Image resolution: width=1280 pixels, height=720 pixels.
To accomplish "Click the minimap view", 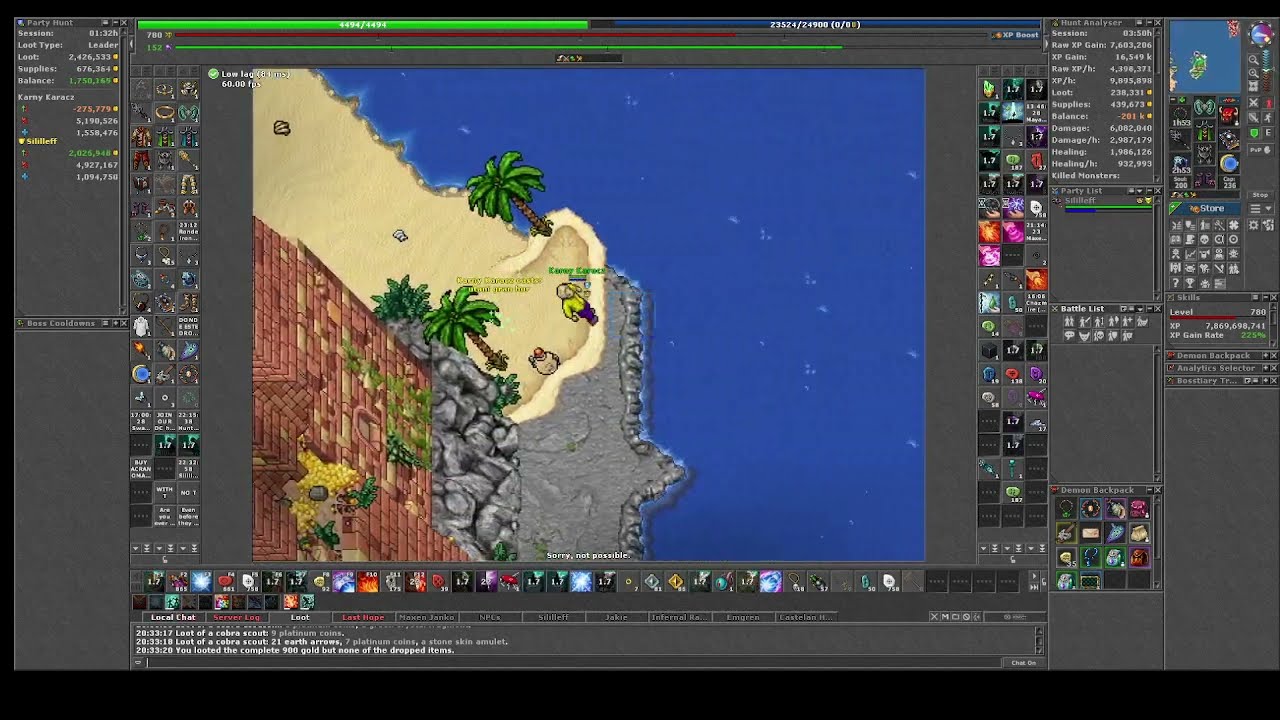I will [x=1207, y=57].
